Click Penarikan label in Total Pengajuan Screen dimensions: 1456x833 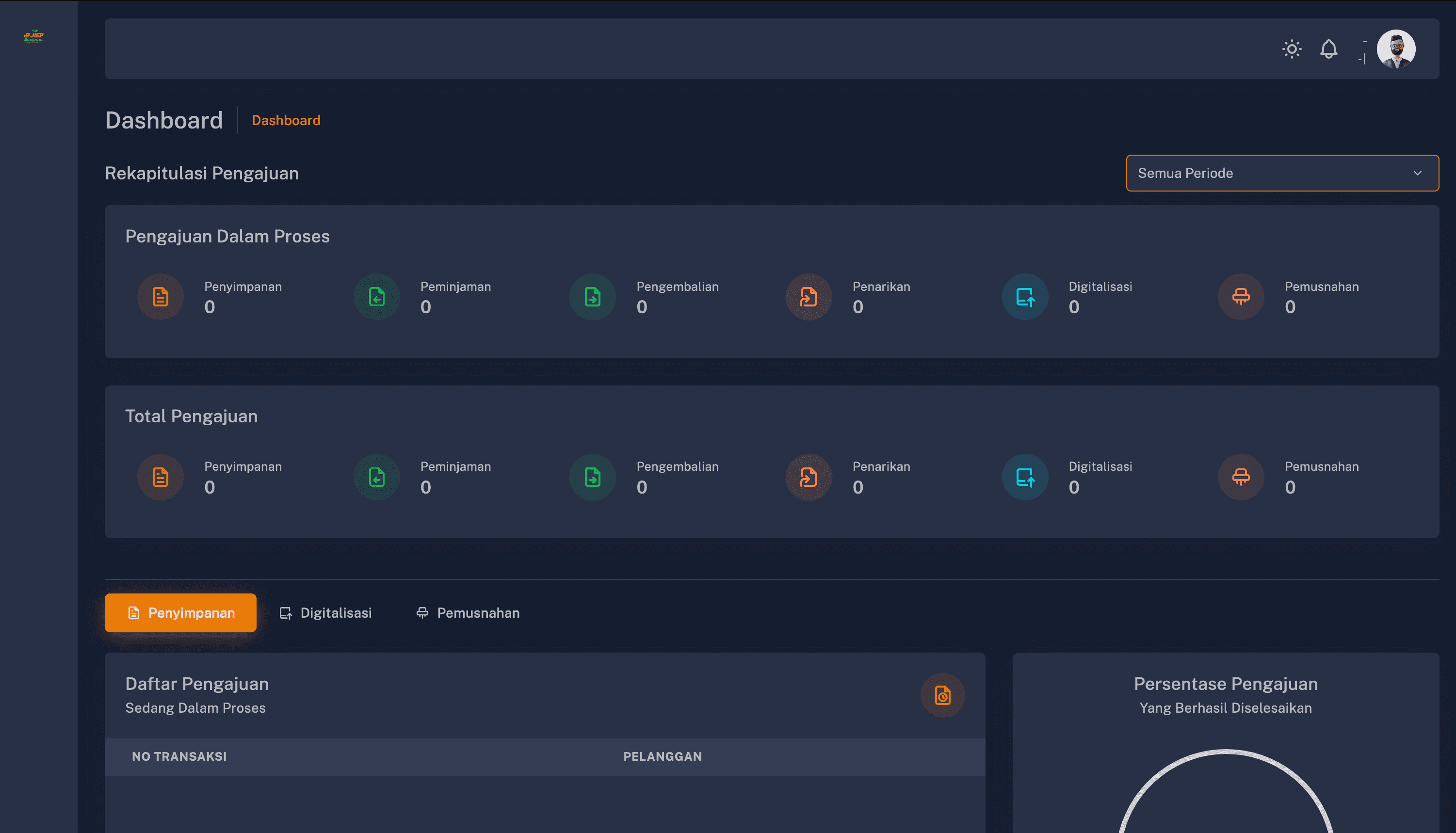tap(881, 466)
